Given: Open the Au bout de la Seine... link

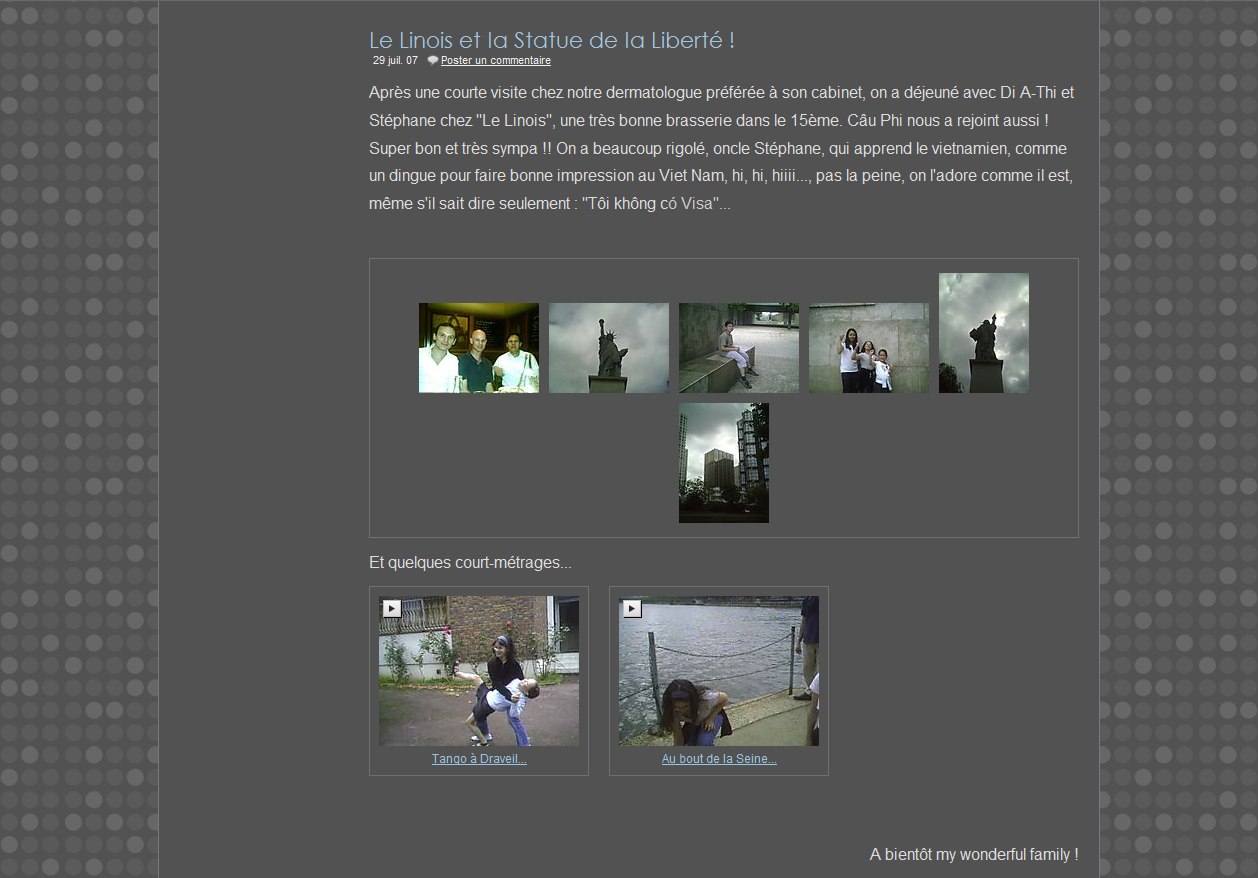Looking at the screenshot, I should (719, 759).
